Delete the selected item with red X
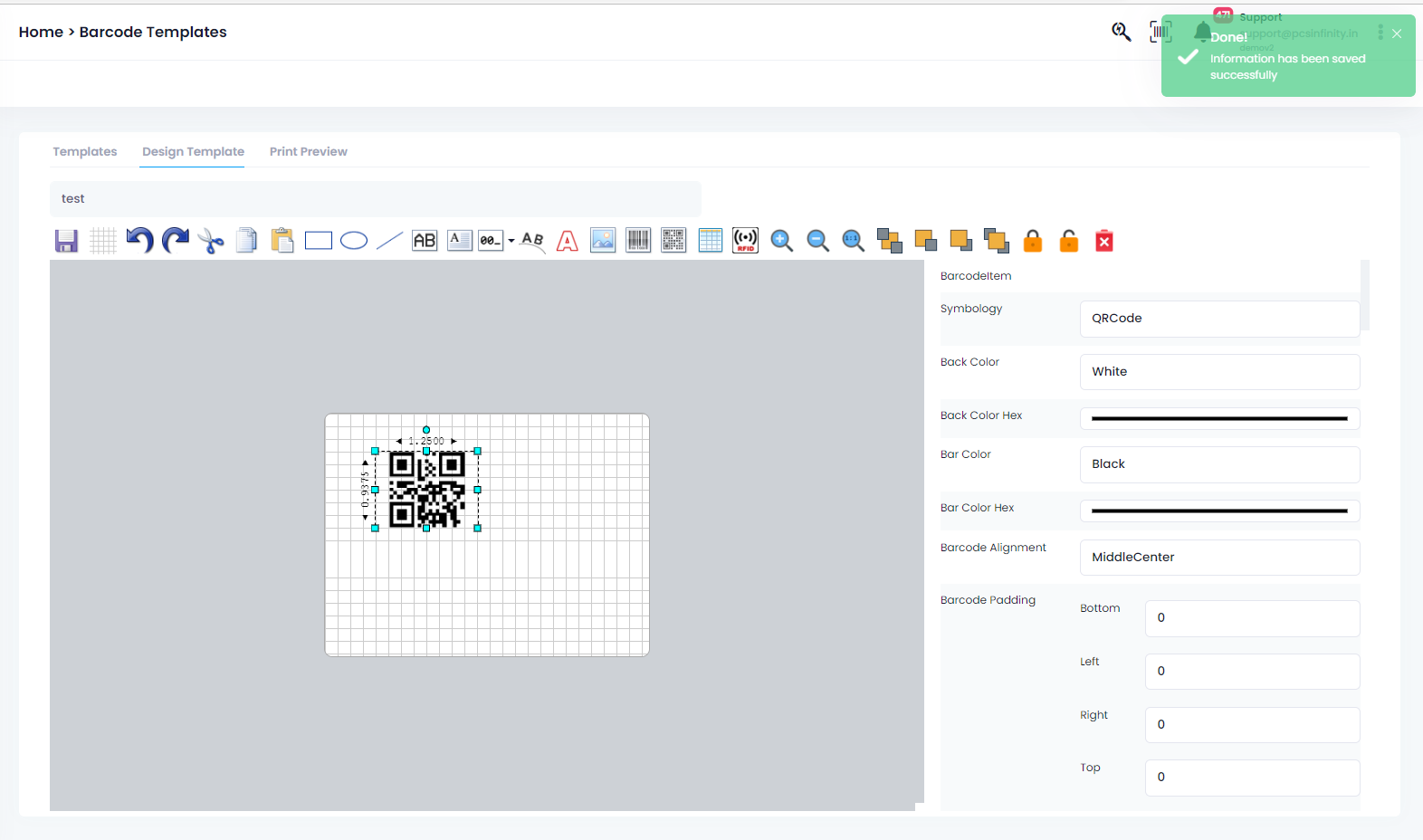This screenshot has width=1423, height=840. tap(1104, 241)
